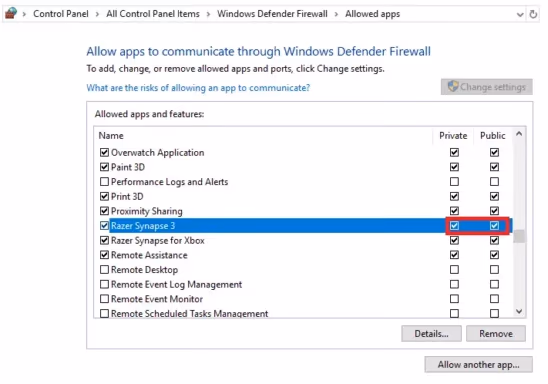Enable the Remote Event Monitor name checkbox
The width and height of the screenshot is (548, 384).
coord(104,299)
